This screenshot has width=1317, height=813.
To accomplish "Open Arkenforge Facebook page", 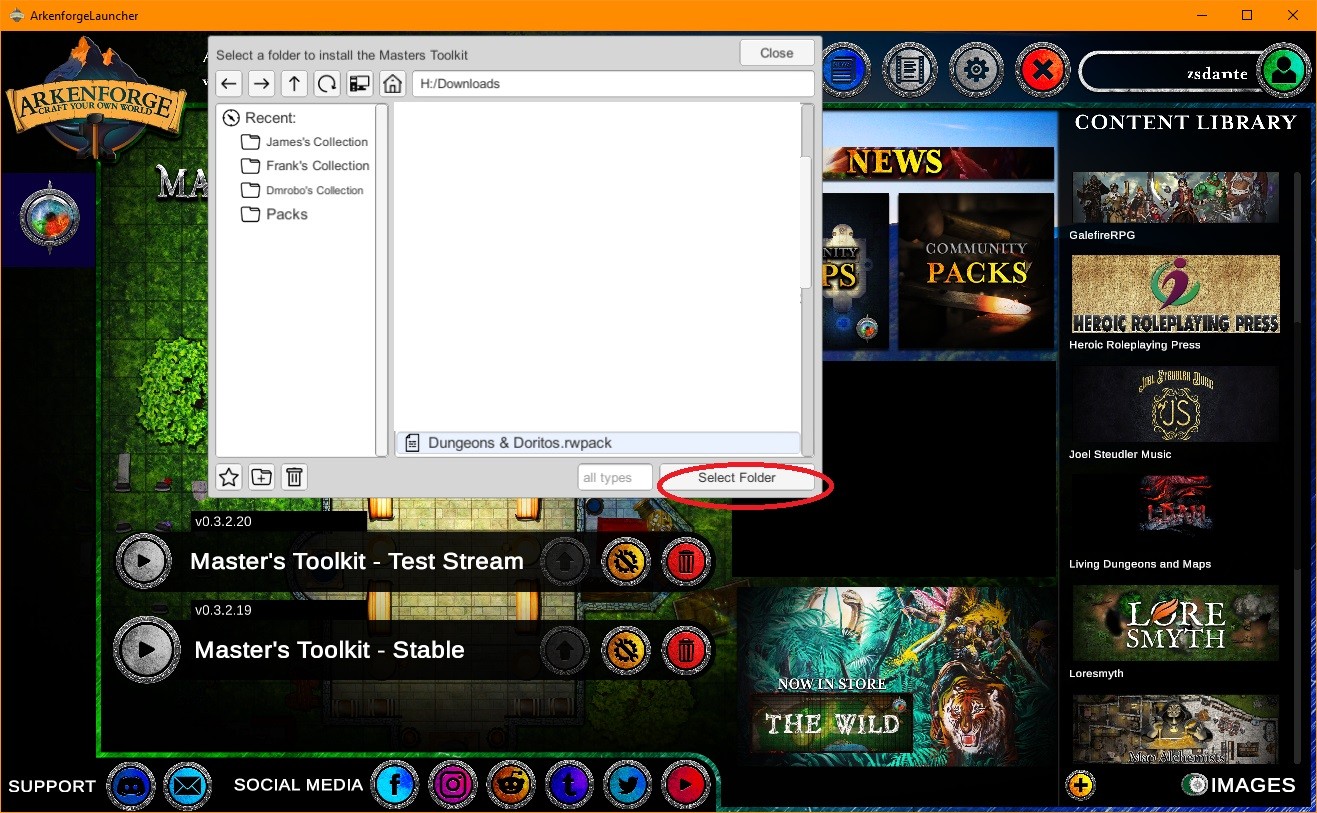I will [395, 786].
